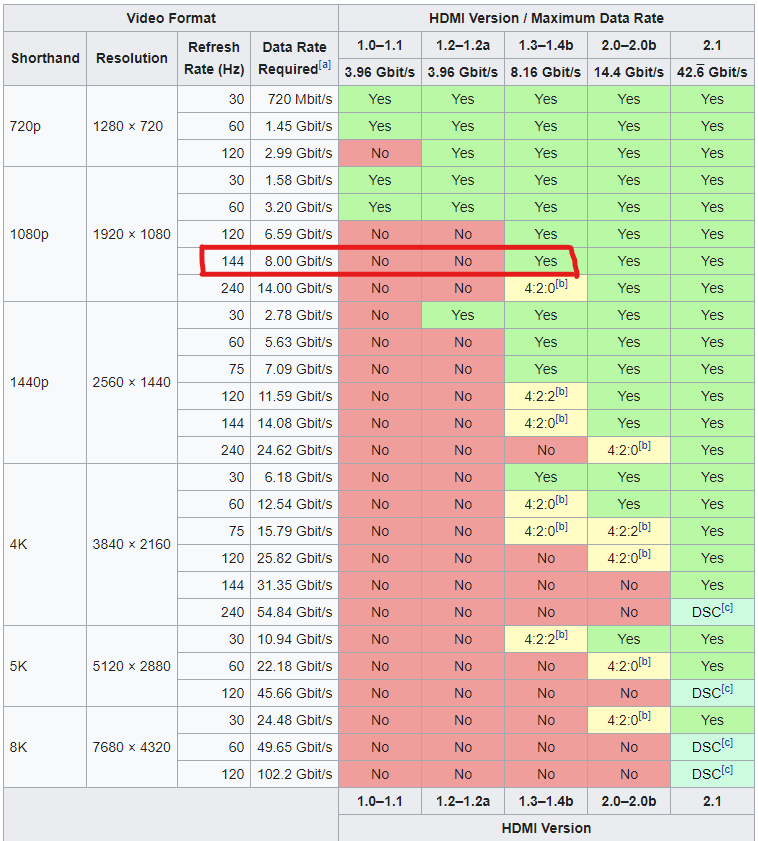The width and height of the screenshot is (758, 841).
Task: Click the "8.00 Gbit/s" data rate cell
Action: click(295, 261)
